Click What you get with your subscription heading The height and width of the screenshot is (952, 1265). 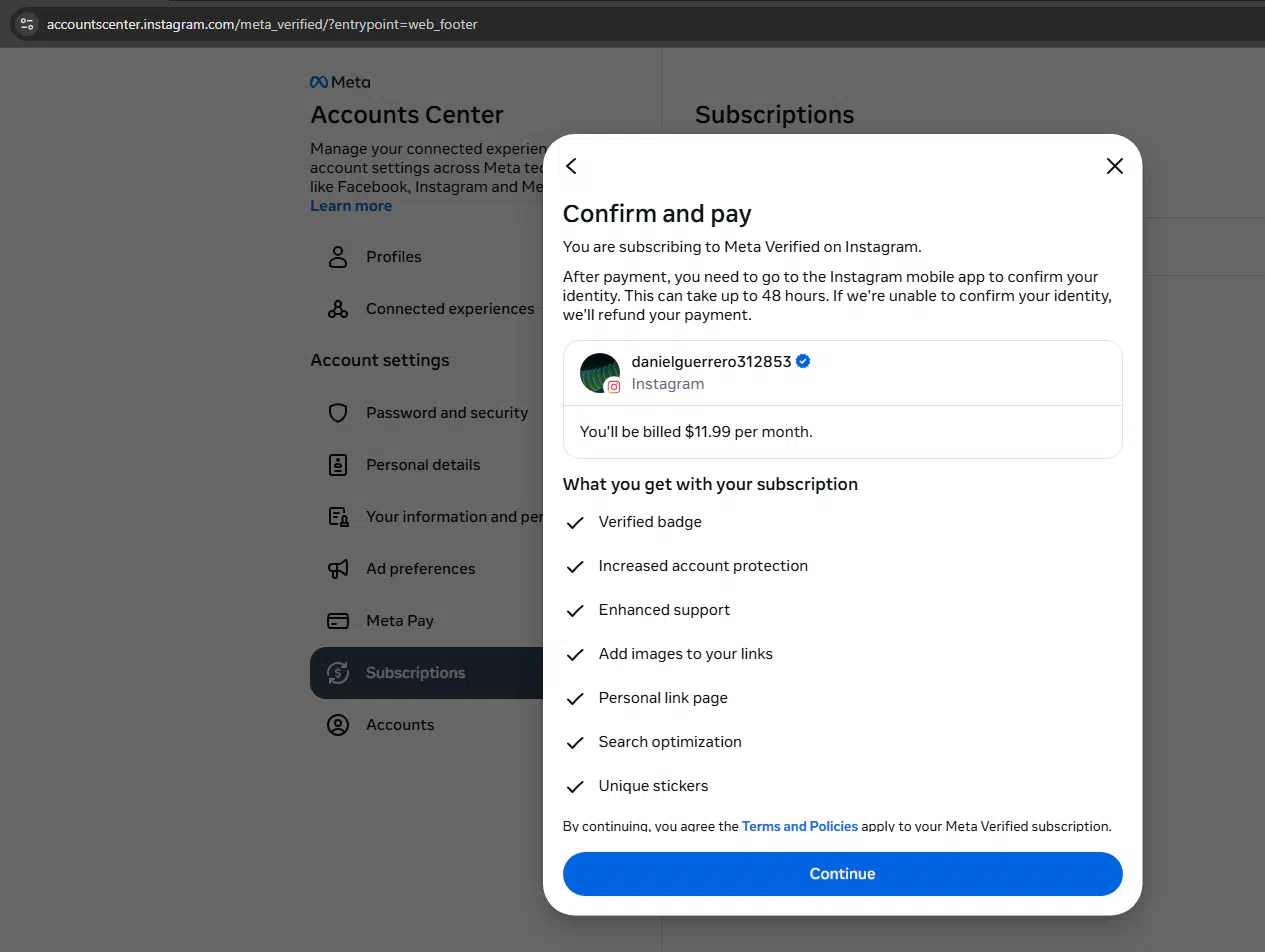710,484
